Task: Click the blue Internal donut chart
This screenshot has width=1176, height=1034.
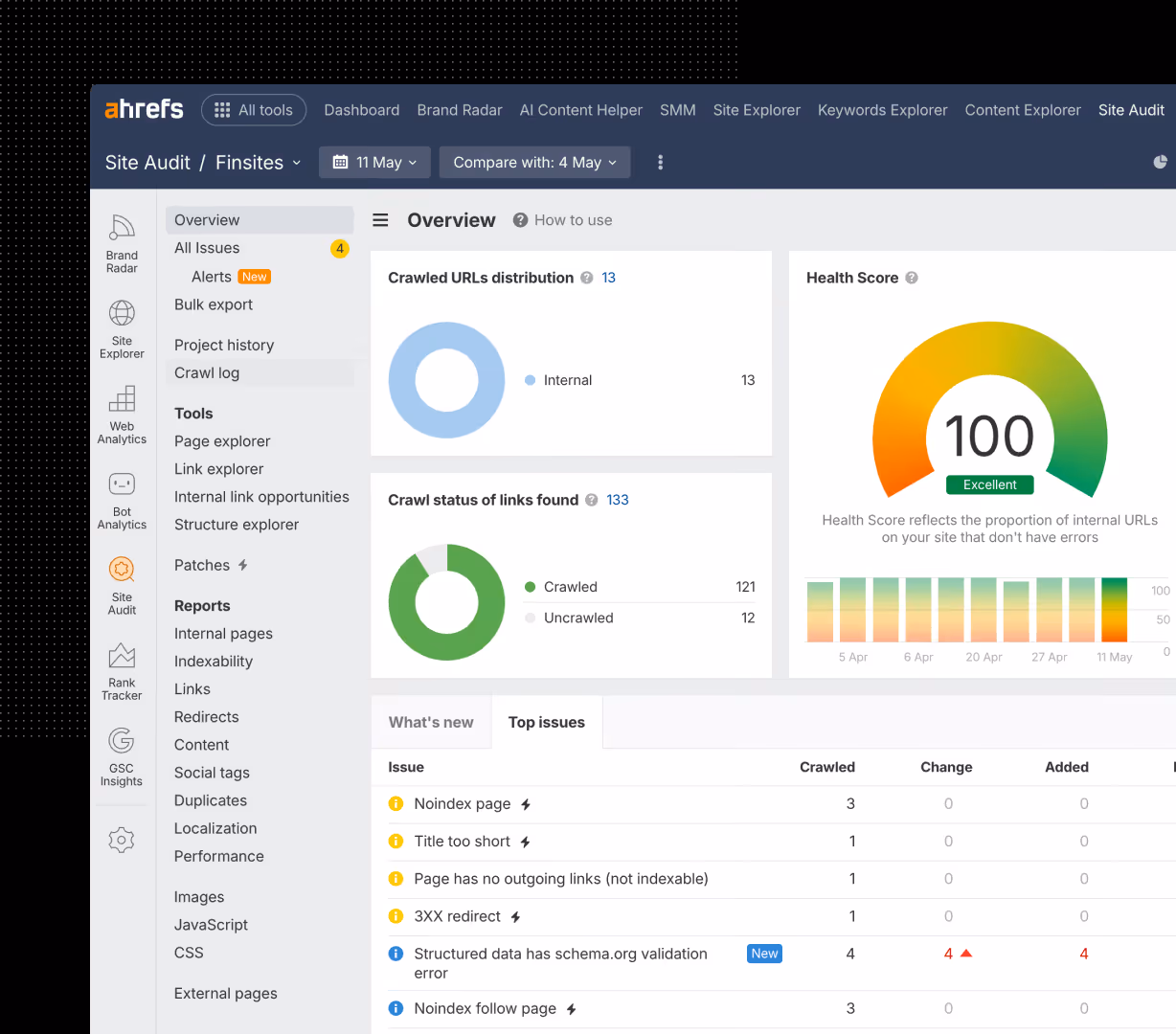Action: tap(446, 380)
